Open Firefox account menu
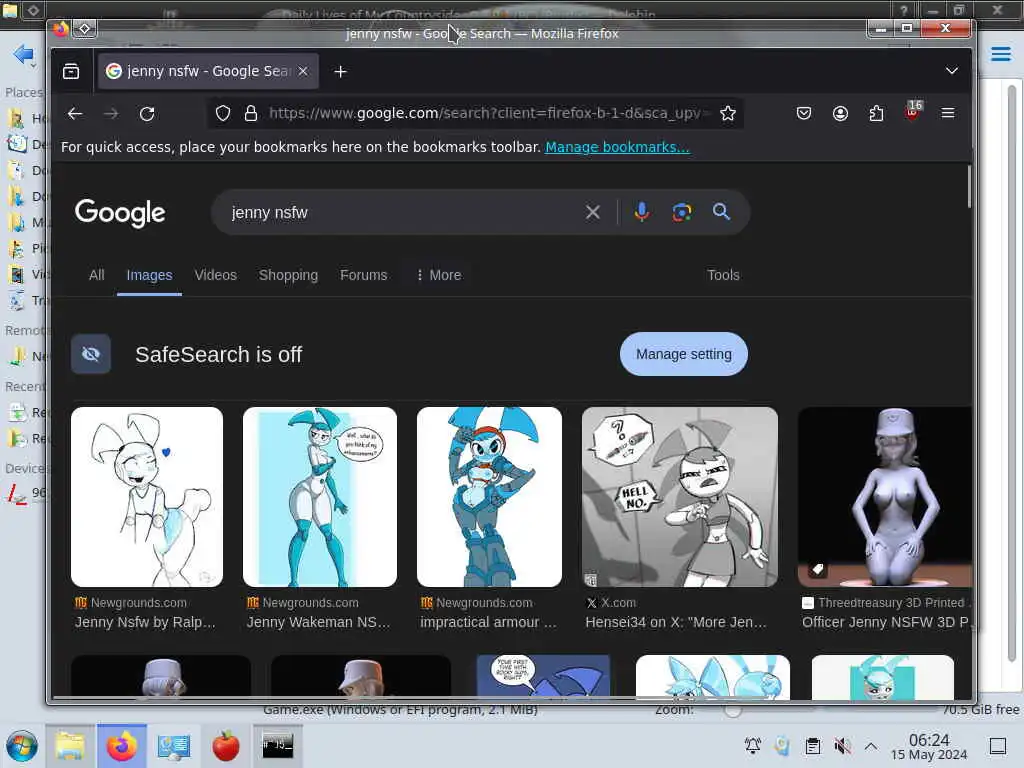Viewport: 1024px width, 768px height. tap(840, 114)
